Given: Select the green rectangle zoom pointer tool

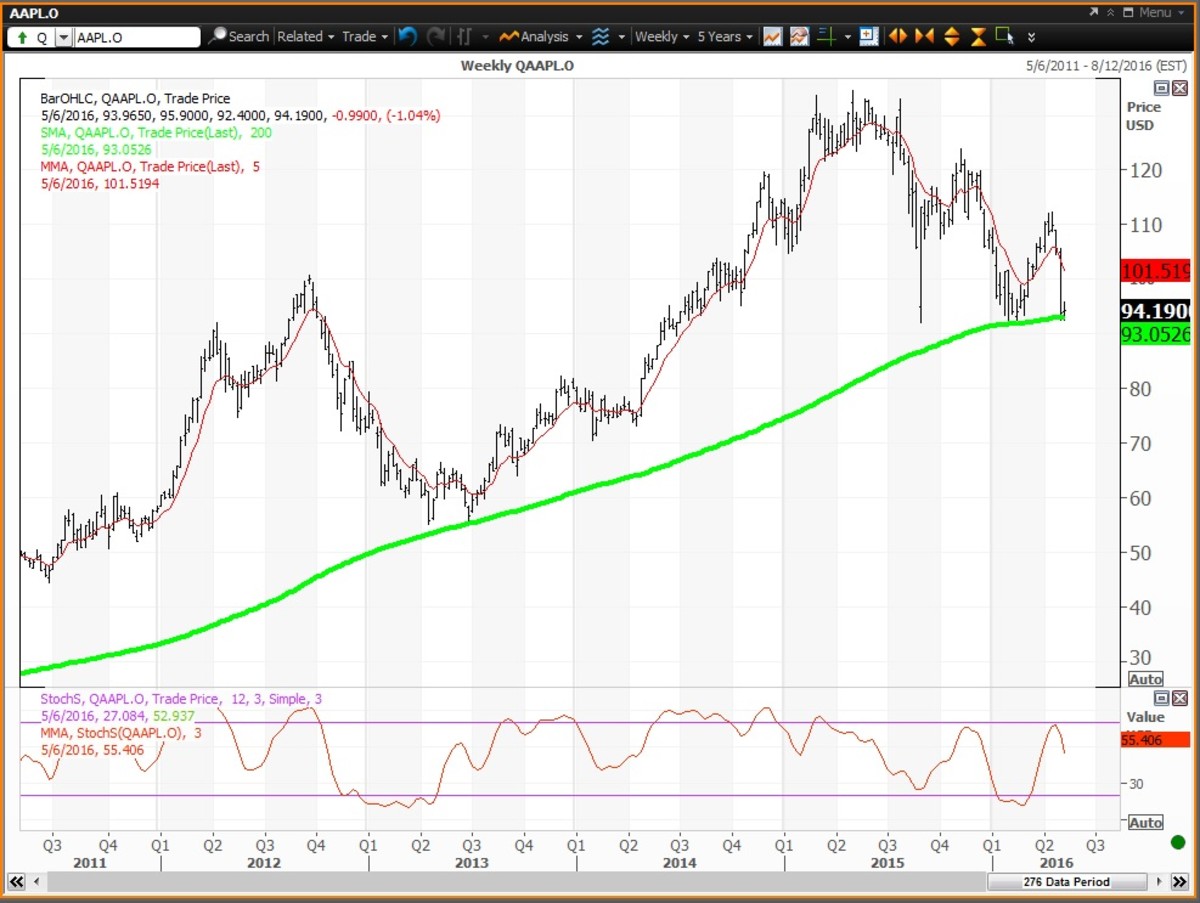Looking at the screenshot, I should tap(1005, 36).
